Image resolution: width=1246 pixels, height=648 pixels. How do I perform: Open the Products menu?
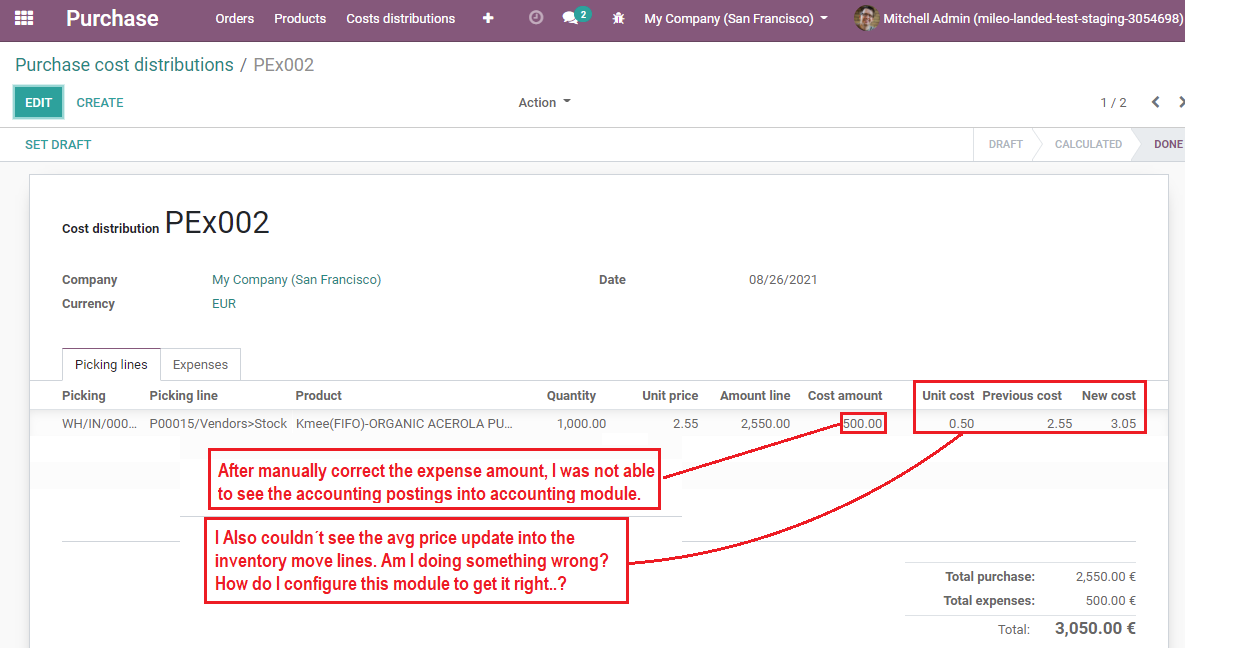300,18
